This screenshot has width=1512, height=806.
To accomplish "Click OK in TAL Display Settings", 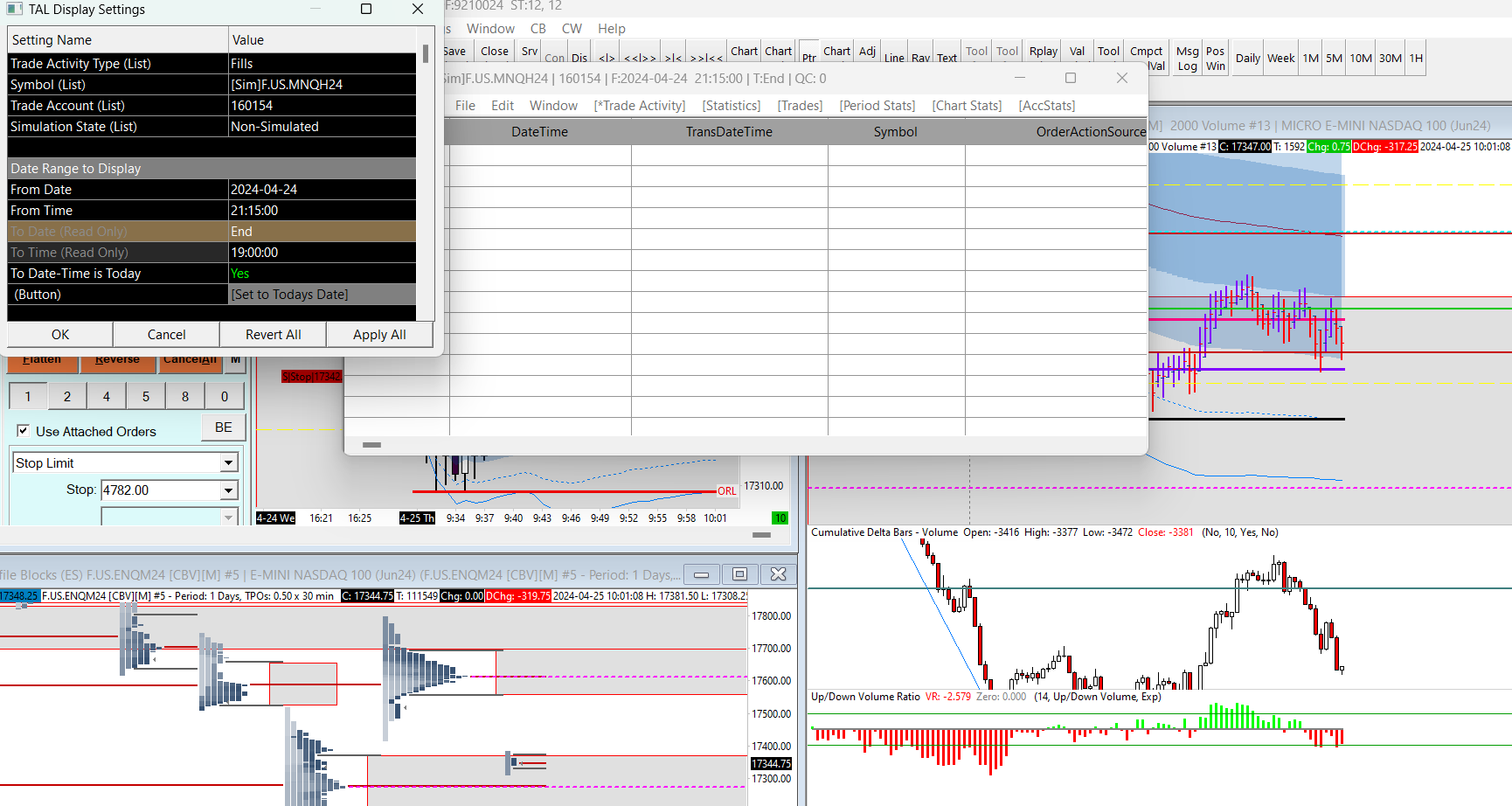I will point(60,335).
